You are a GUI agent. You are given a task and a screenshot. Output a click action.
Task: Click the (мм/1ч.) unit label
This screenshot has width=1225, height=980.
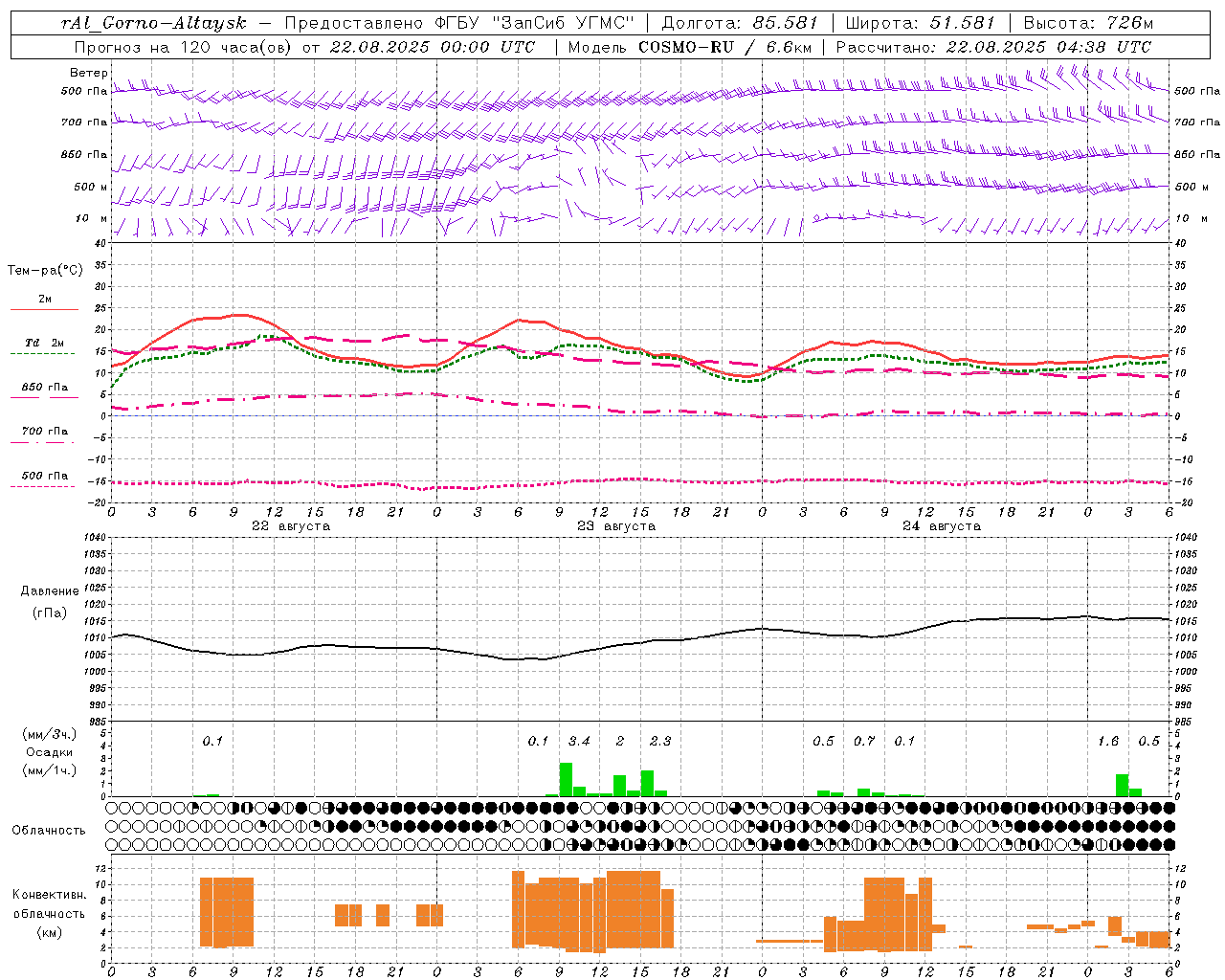click(x=50, y=770)
